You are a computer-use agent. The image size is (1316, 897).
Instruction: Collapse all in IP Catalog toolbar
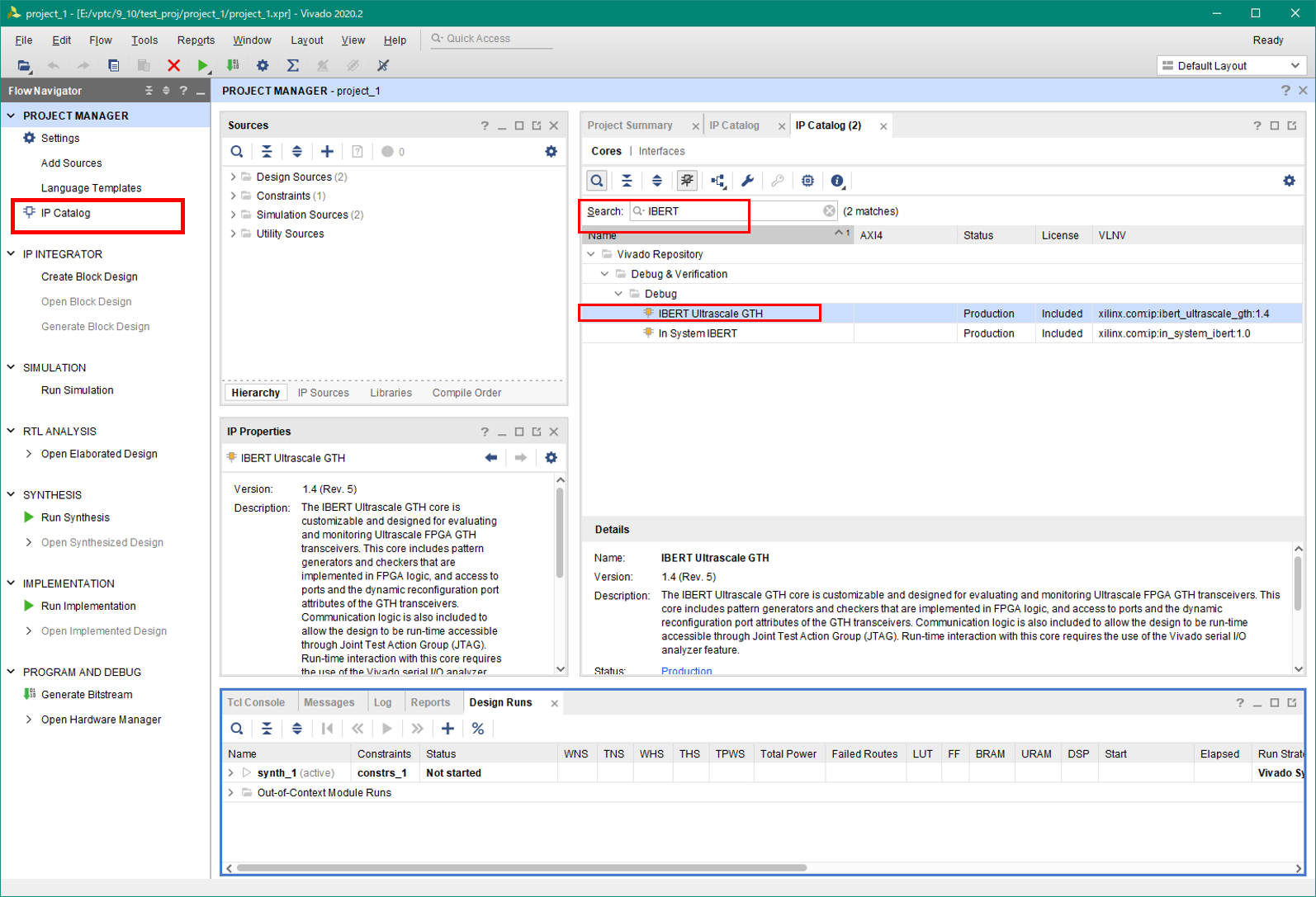coord(627,181)
